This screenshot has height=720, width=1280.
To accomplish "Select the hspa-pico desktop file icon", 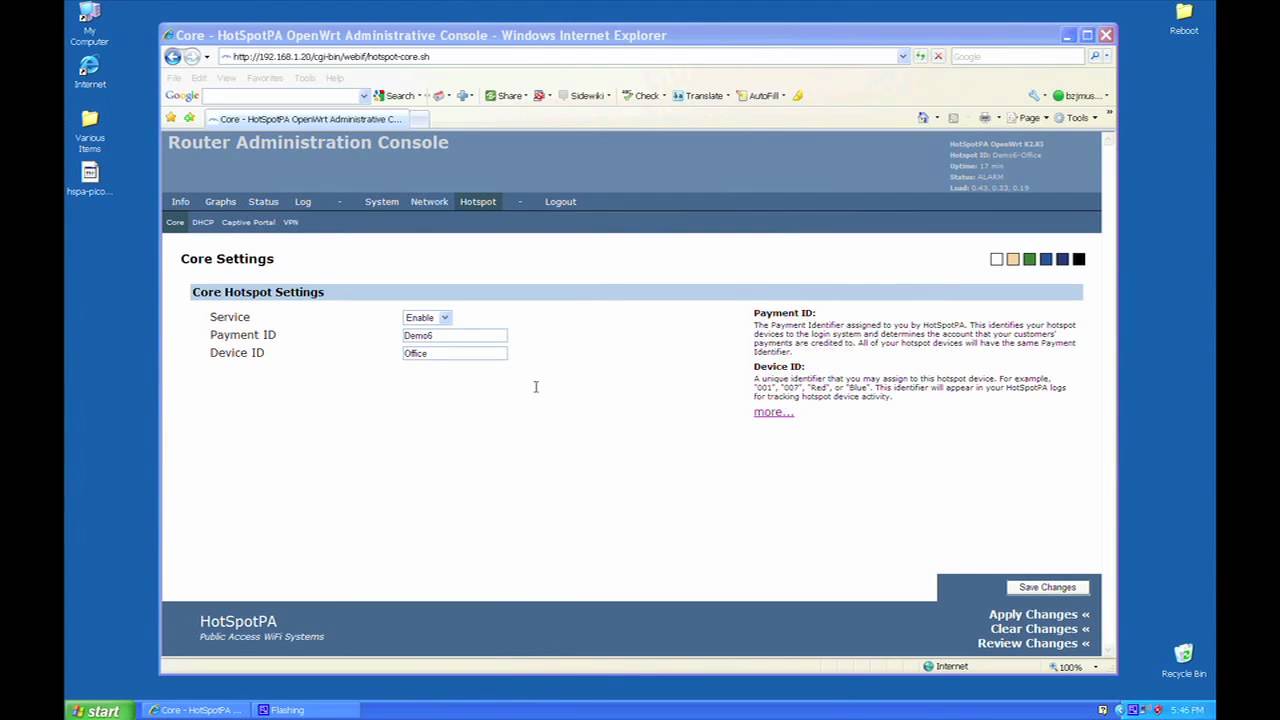I will [x=89, y=179].
